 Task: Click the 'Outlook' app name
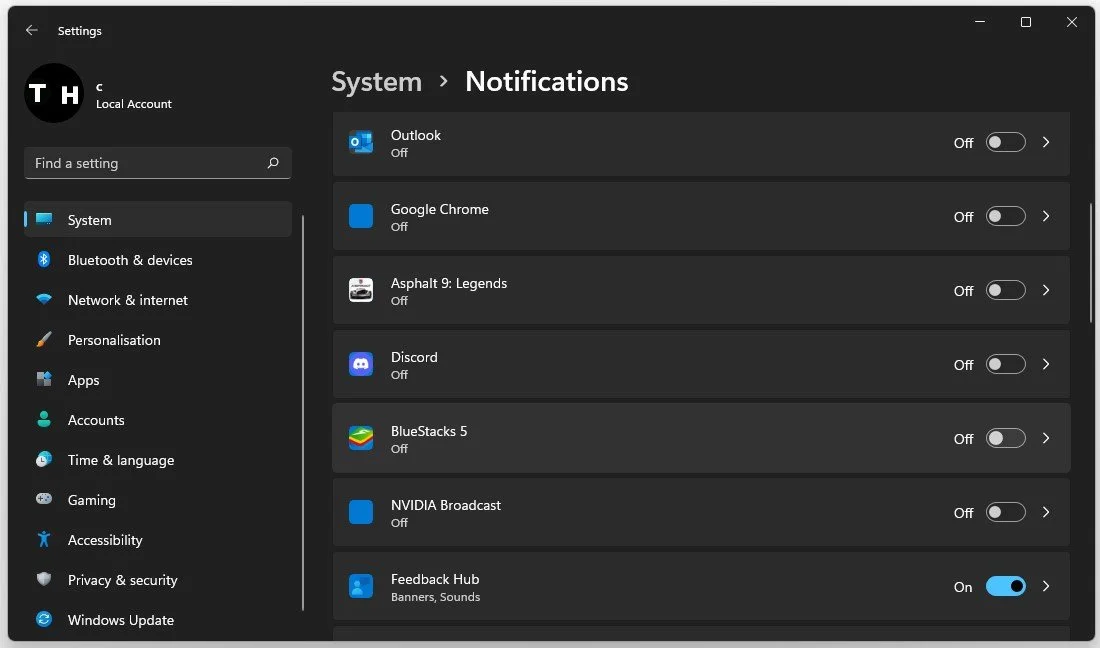[415, 135]
